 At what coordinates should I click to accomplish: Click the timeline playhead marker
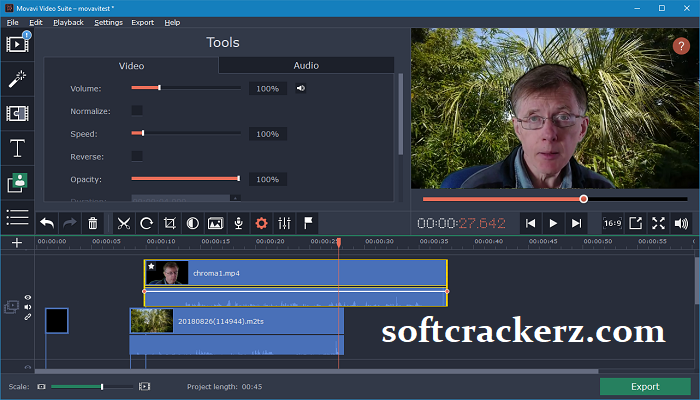point(339,242)
